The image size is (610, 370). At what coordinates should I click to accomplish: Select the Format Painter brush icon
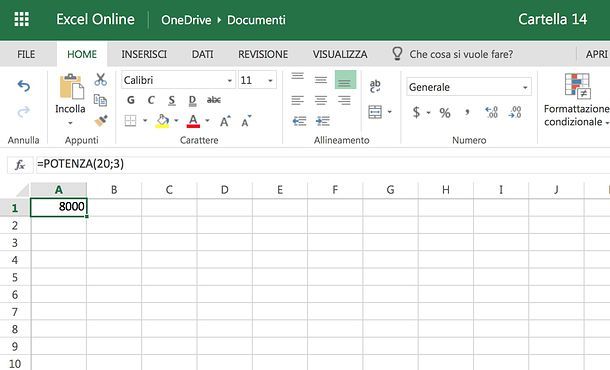coord(101,121)
